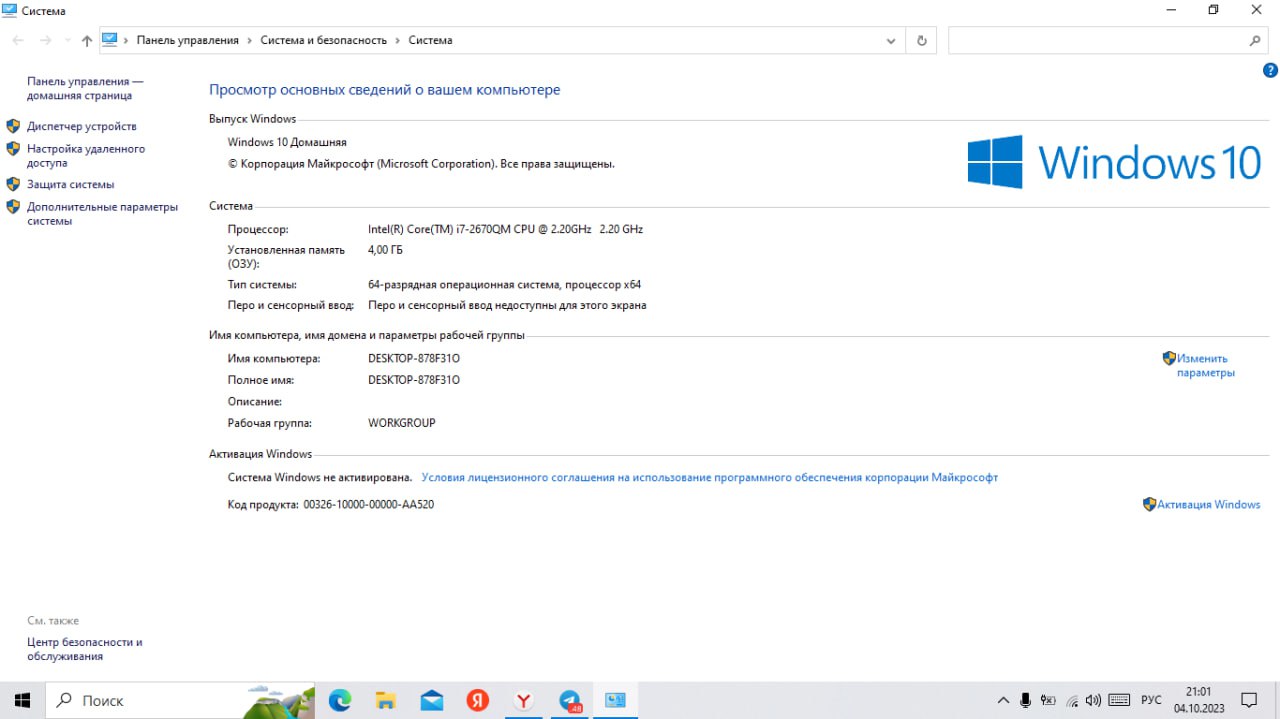Click the shield icon beside Диспетчер устройств
The image size is (1280, 719).
pos(13,126)
